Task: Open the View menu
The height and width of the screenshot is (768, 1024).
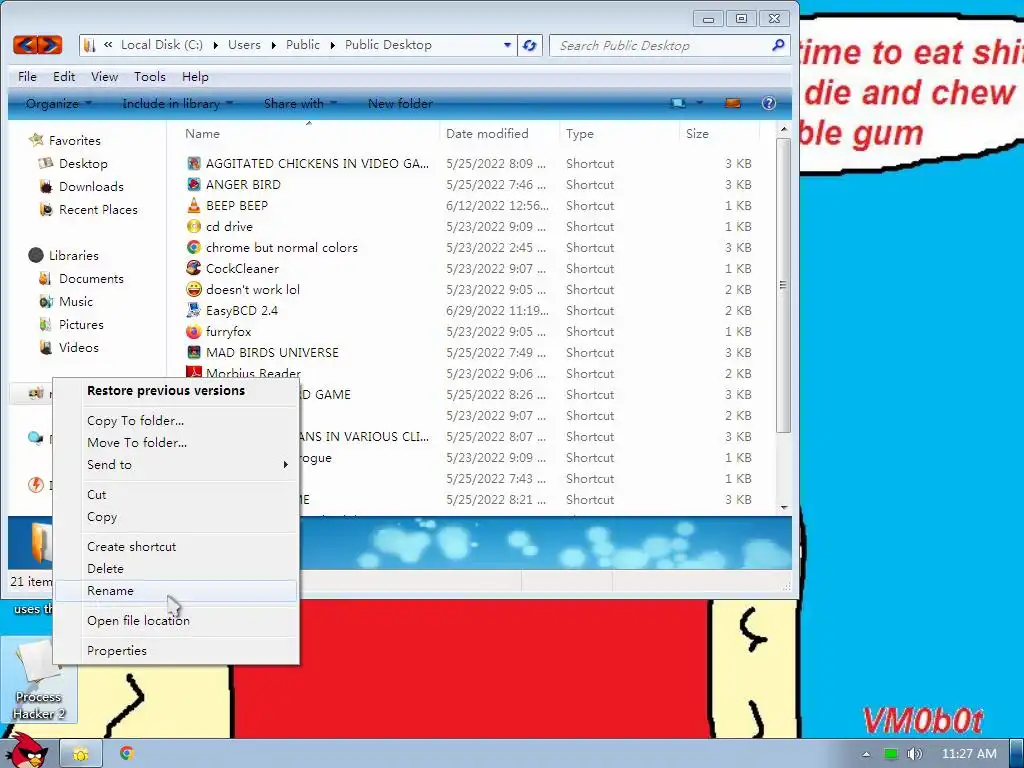Action: pos(104,76)
